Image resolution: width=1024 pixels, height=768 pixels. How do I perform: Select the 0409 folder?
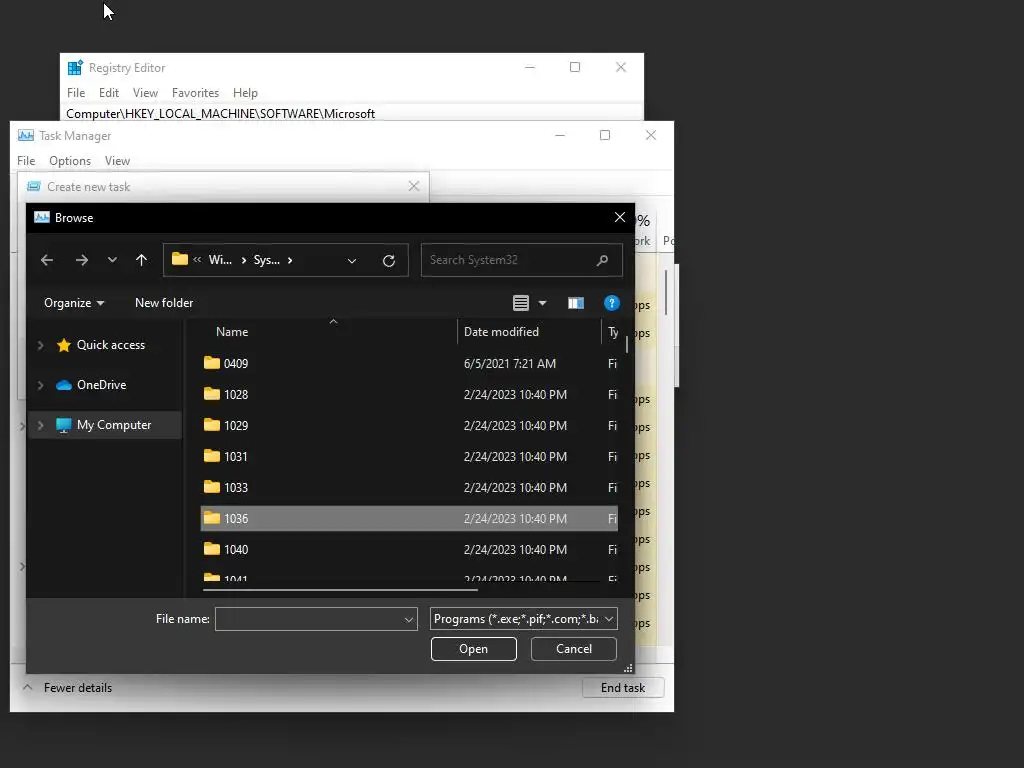409,364
